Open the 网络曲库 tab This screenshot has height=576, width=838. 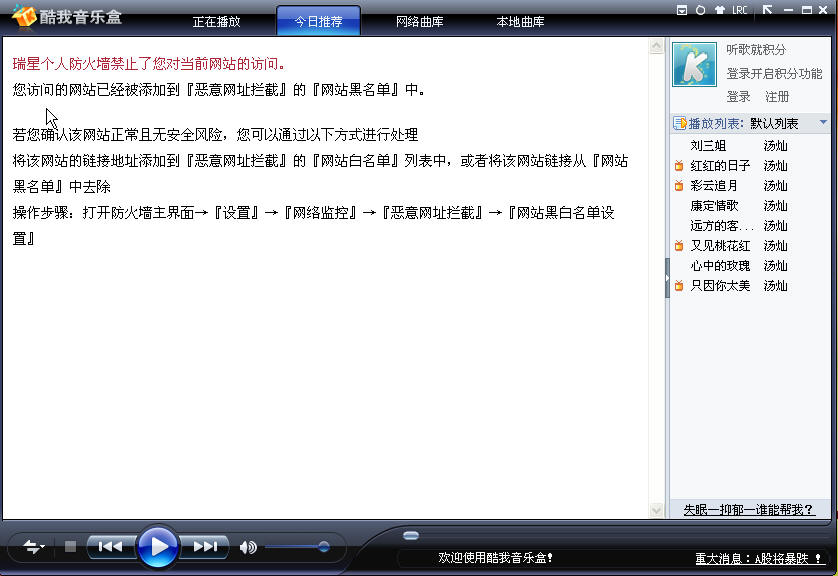420,21
